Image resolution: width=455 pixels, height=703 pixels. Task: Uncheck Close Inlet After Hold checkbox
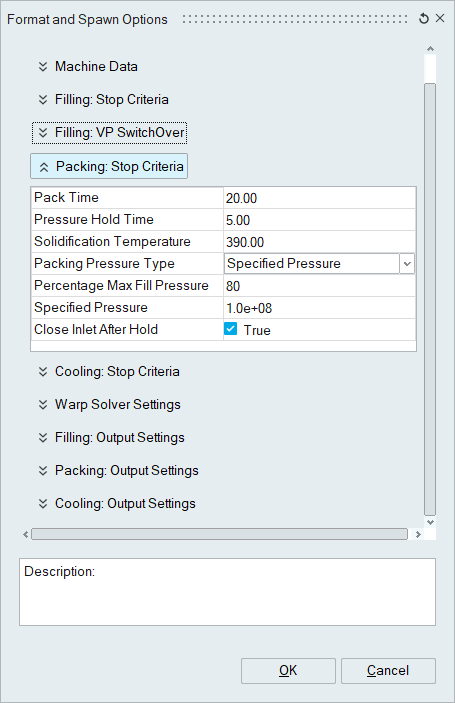(x=230, y=330)
